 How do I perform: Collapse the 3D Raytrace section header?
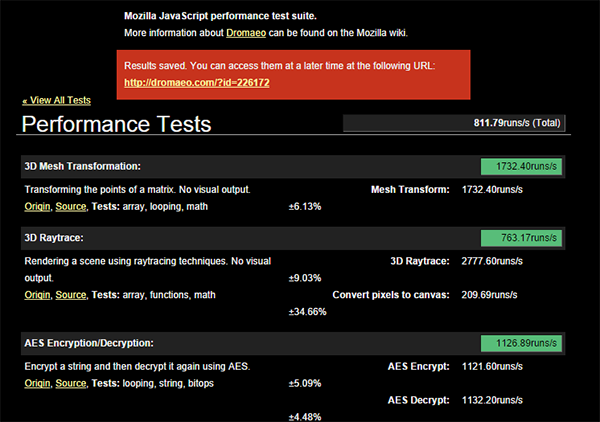[x=53, y=238]
